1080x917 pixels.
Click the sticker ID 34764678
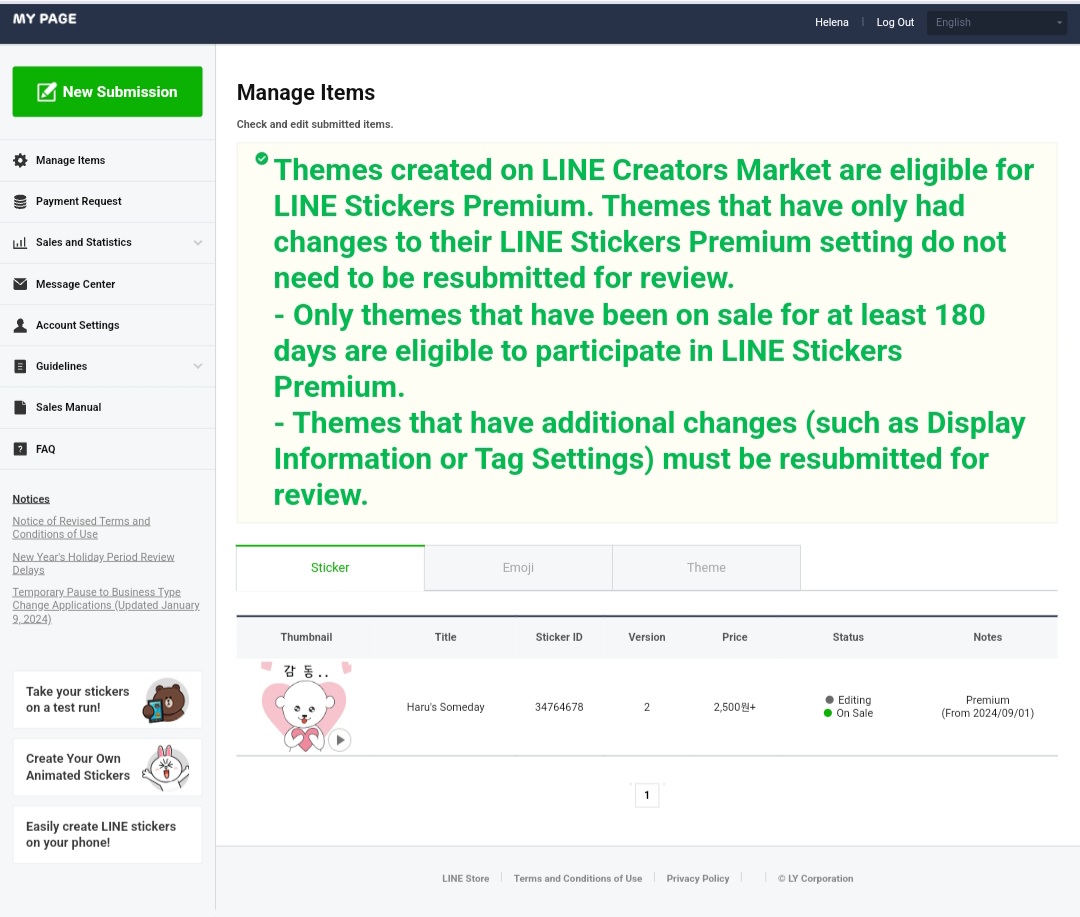[559, 707]
